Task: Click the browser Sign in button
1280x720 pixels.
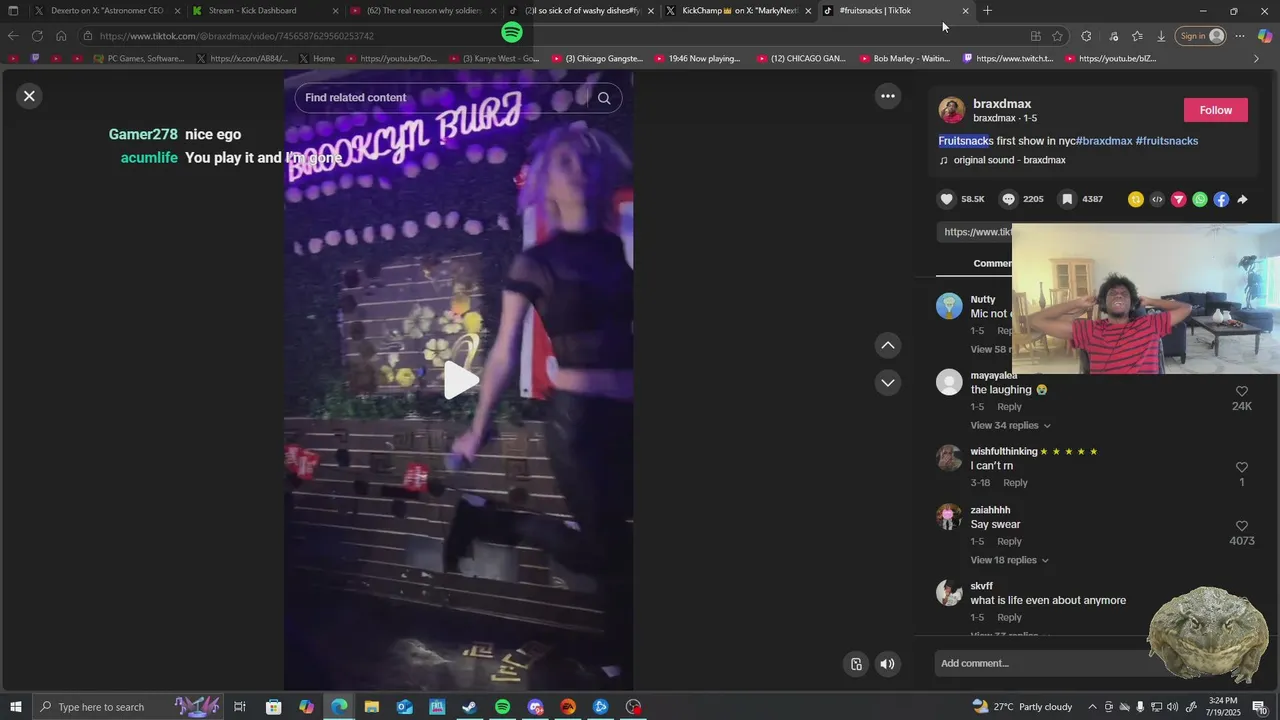Action: 1200,36
